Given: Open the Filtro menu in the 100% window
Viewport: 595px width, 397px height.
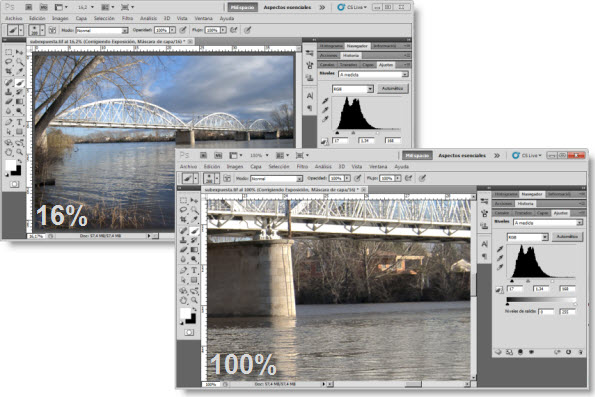Looking at the screenshot, I should point(302,167).
